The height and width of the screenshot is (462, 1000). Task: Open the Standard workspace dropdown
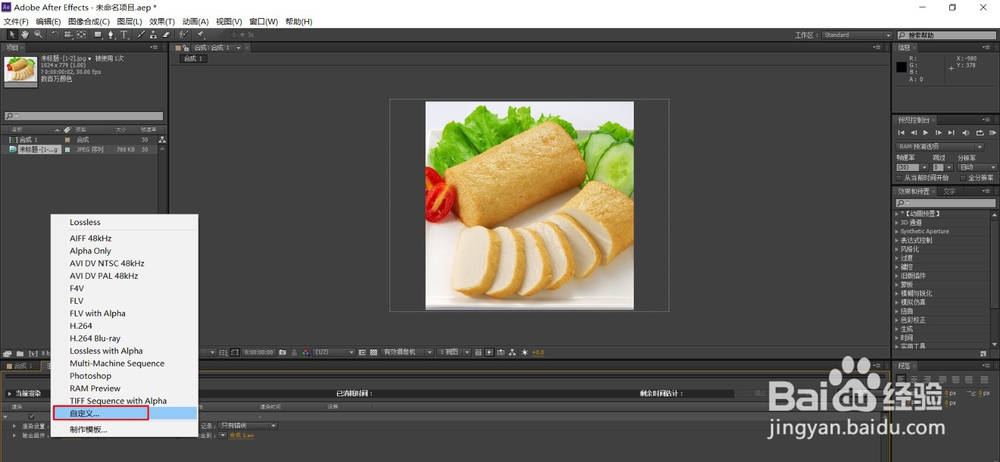pyautogui.click(x=857, y=35)
